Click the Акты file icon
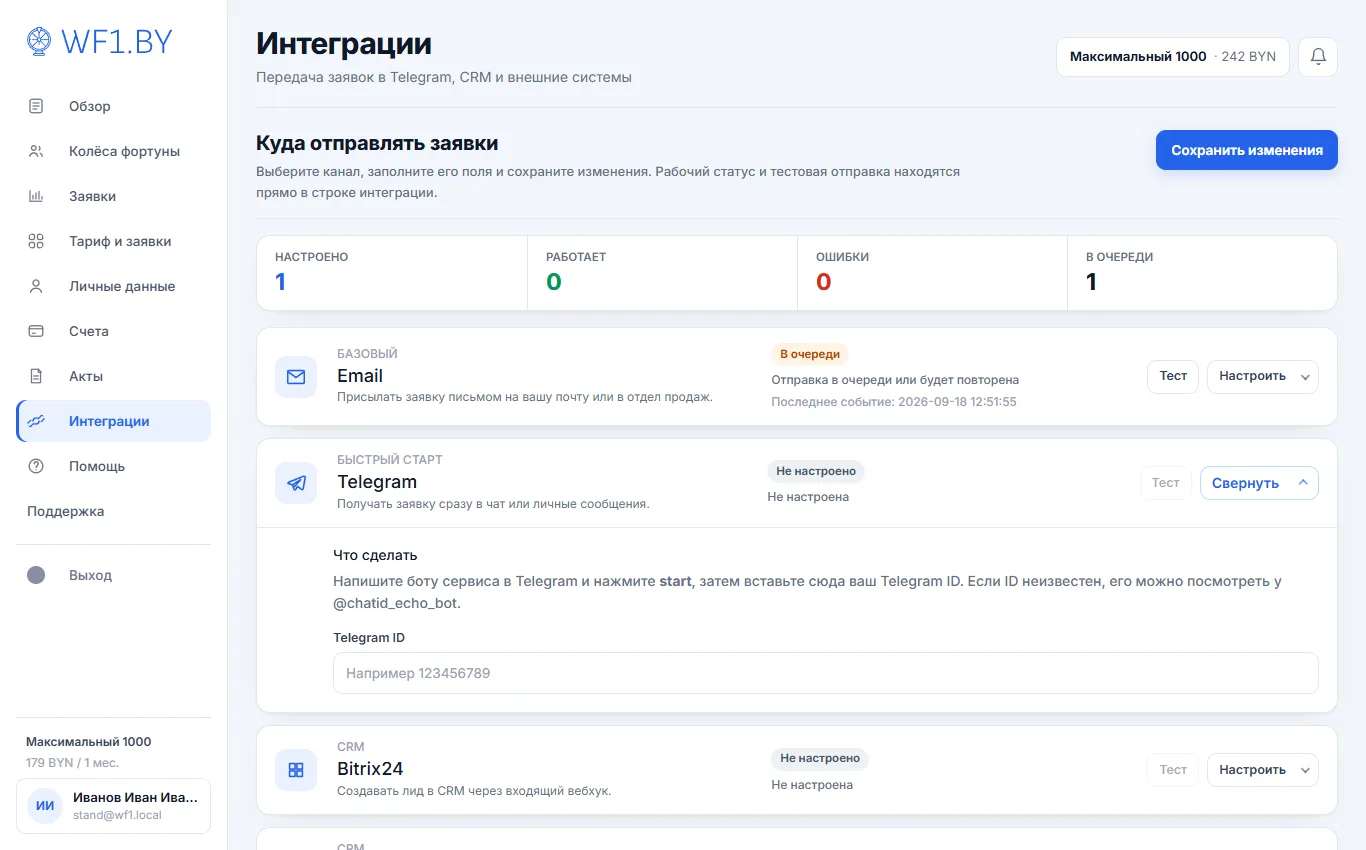This screenshot has width=1366, height=850. point(36,376)
